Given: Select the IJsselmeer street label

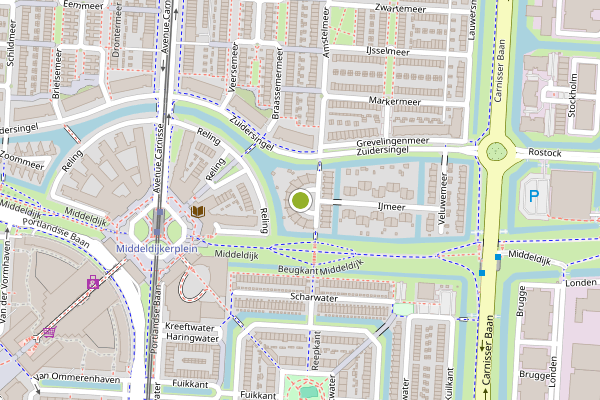Looking at the screenshot, I should [x=388, y=51].
